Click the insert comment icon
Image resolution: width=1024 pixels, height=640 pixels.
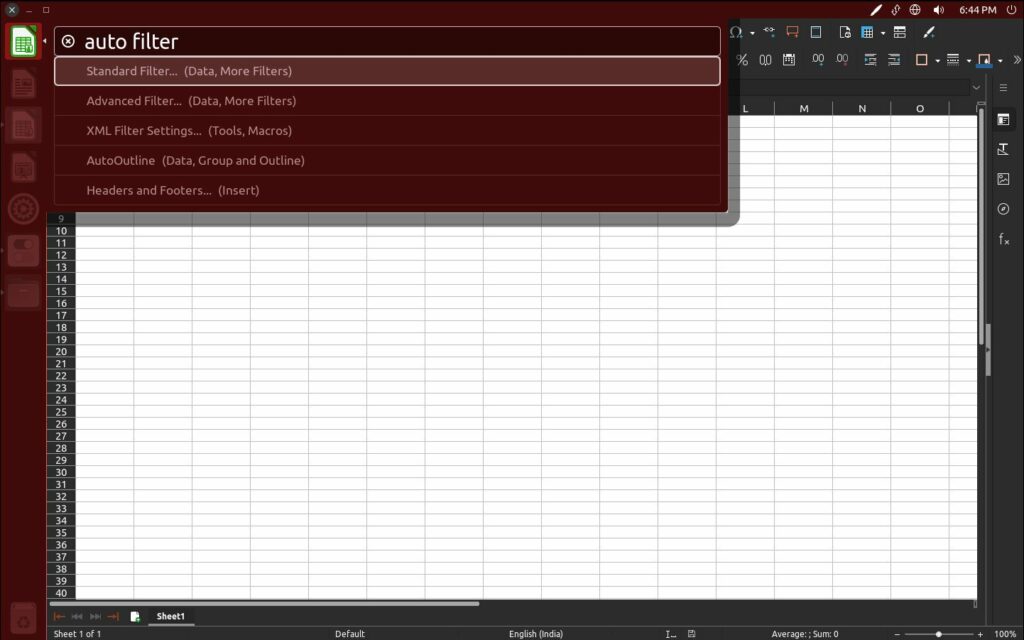tap(792, 32)
